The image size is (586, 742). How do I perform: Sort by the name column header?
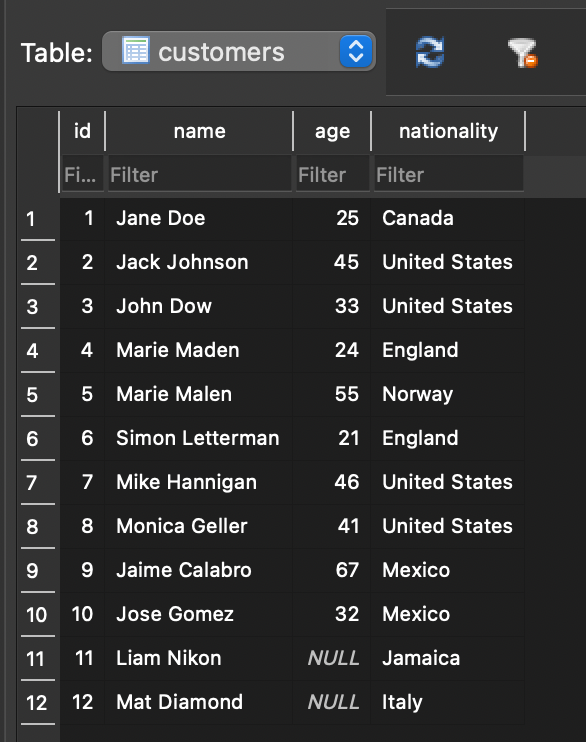pyautogui.click(x=199, y=131)
